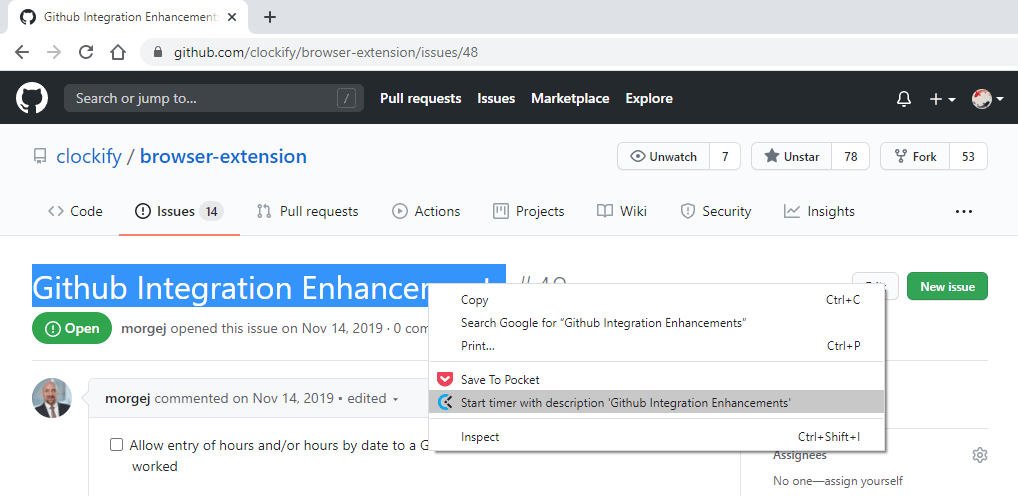Reload the page with refresh icon

pos(86,53)
